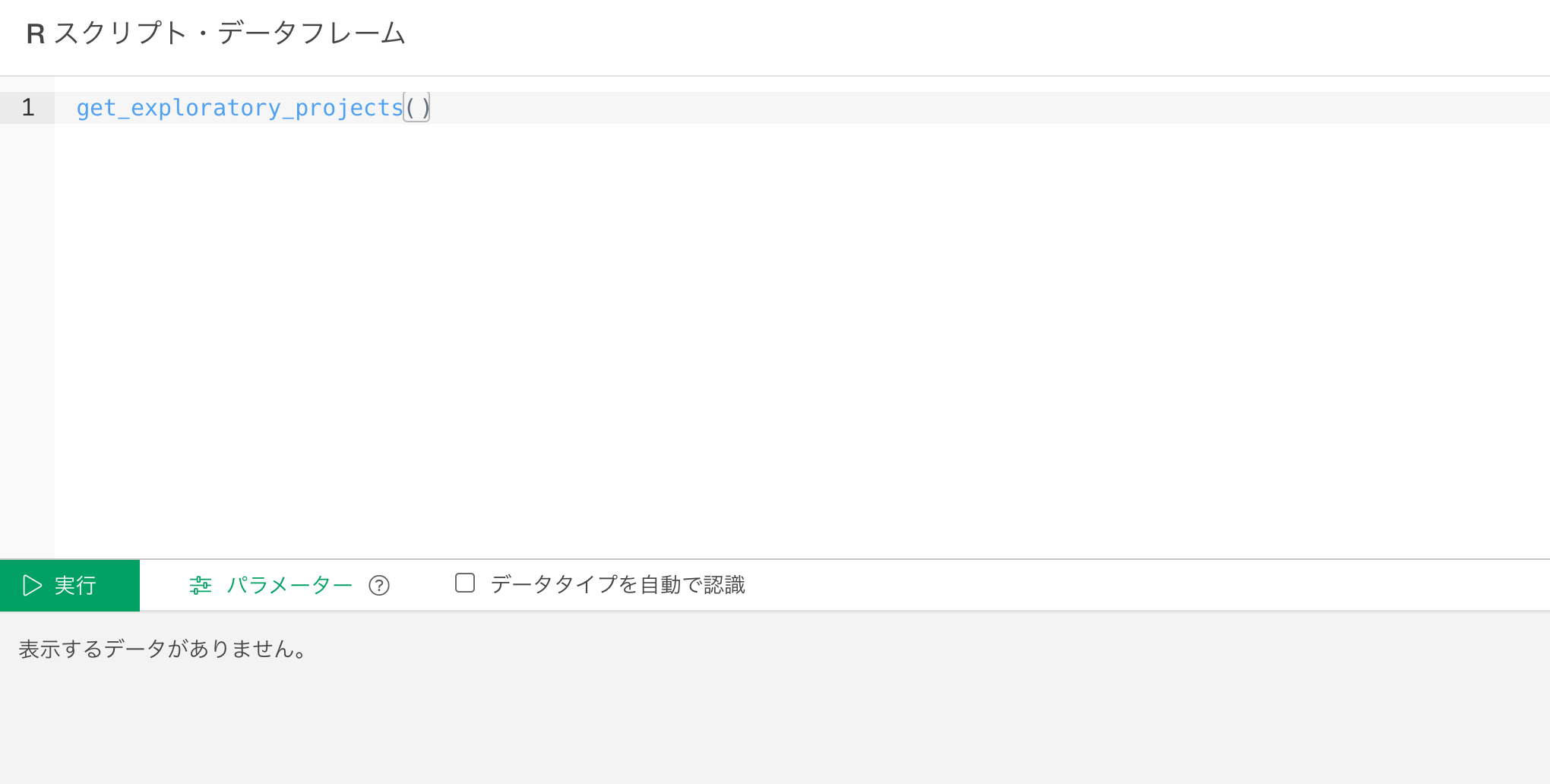Enable the データタイプを自動で認識 checkbox
The width and height of the screenshot is (1550, 784).
click(465, 583)
